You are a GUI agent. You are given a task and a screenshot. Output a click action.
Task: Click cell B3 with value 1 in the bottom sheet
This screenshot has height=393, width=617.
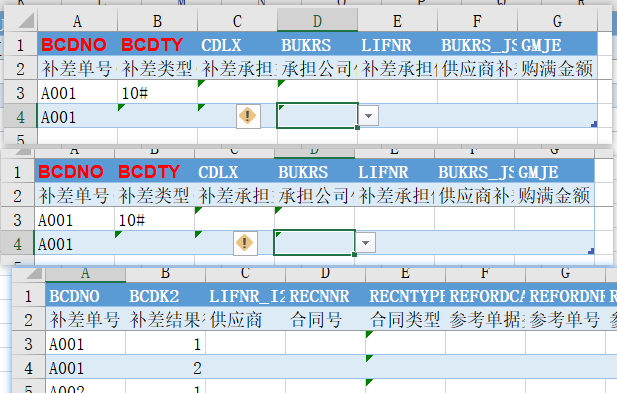(x=165, y=343)
